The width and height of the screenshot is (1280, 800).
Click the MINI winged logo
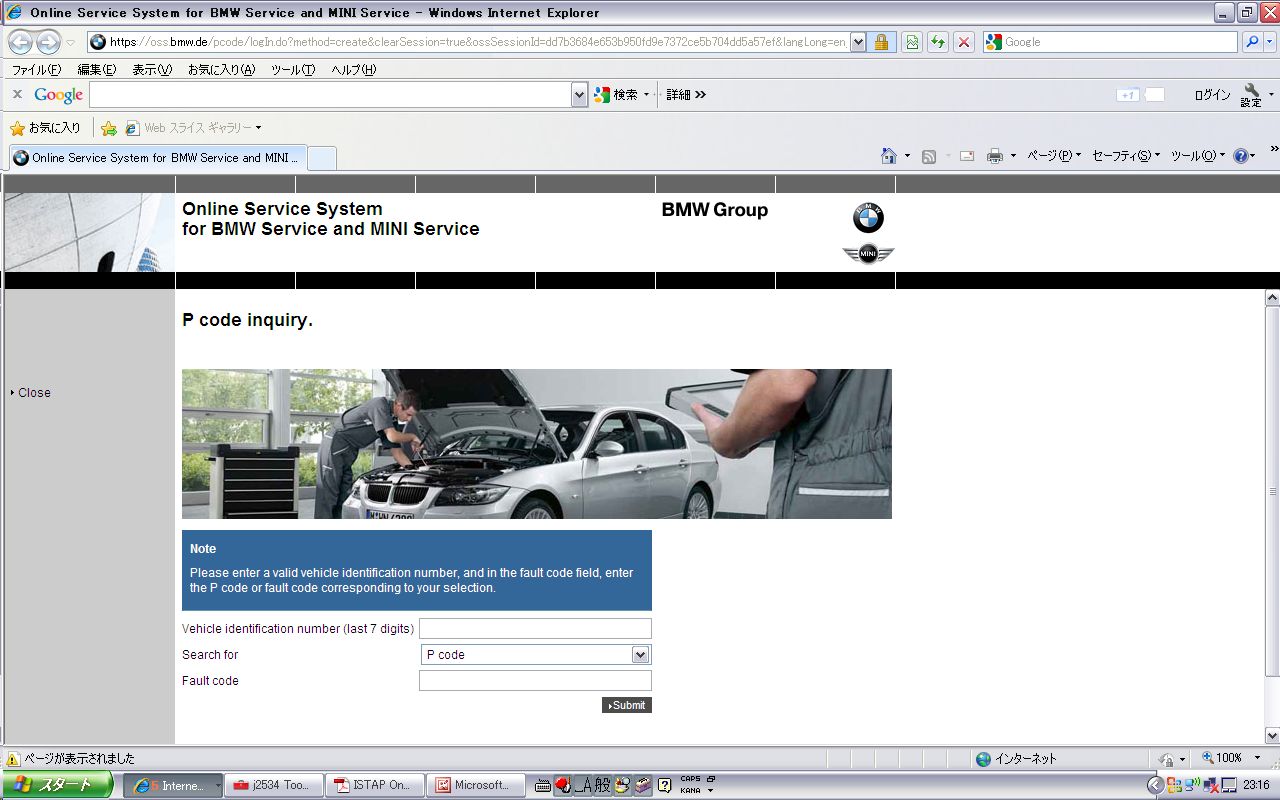pos(868,254)
